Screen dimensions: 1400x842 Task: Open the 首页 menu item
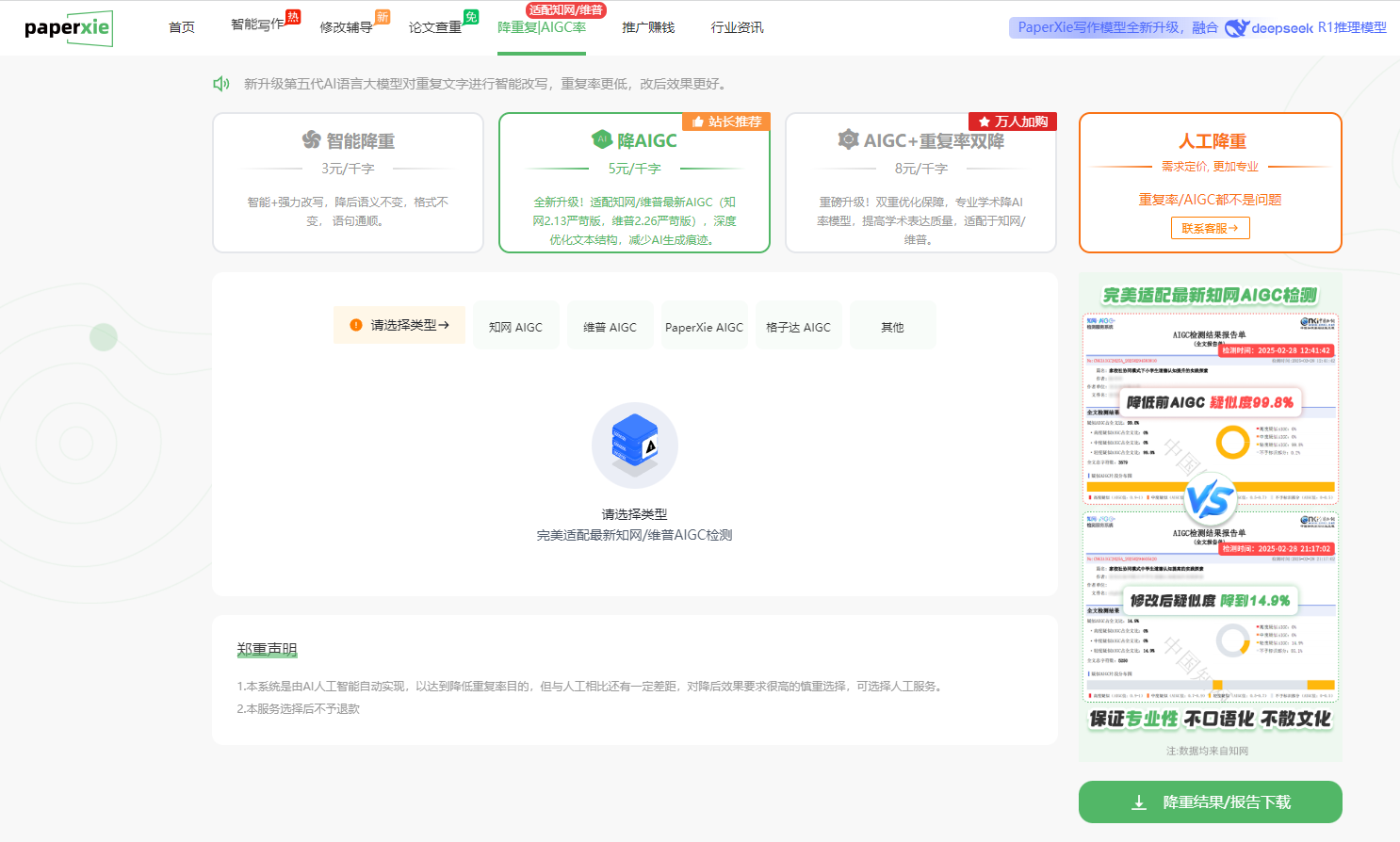click(x=182, y=27)
